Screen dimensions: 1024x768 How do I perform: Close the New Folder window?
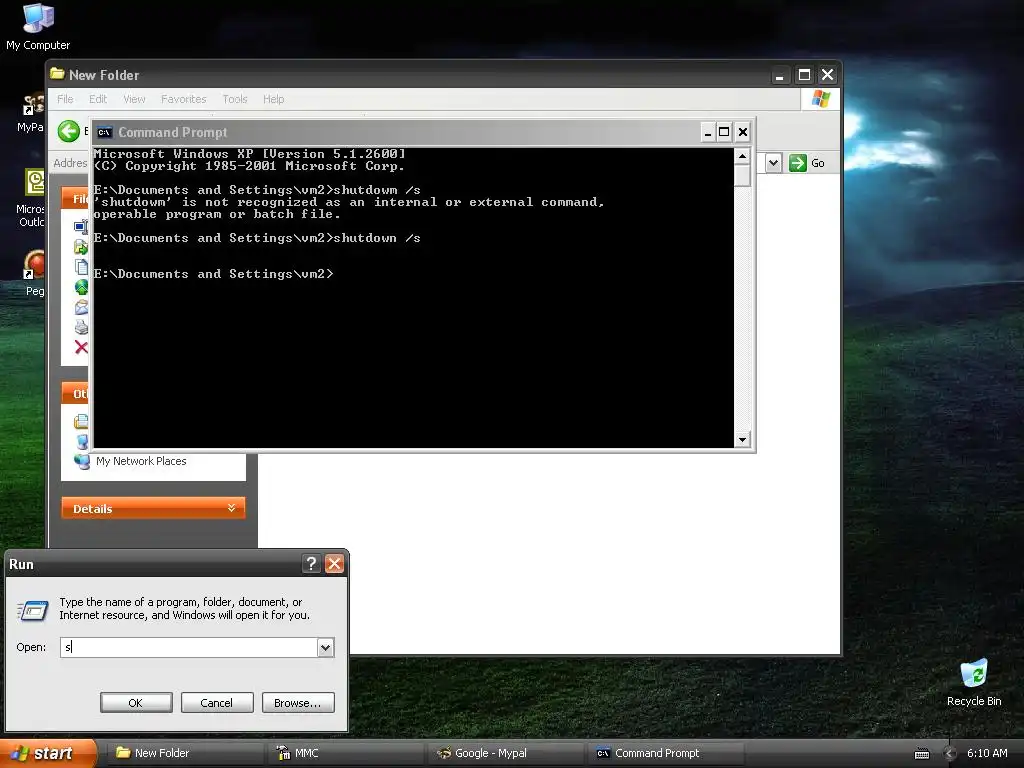coord(827,75)
